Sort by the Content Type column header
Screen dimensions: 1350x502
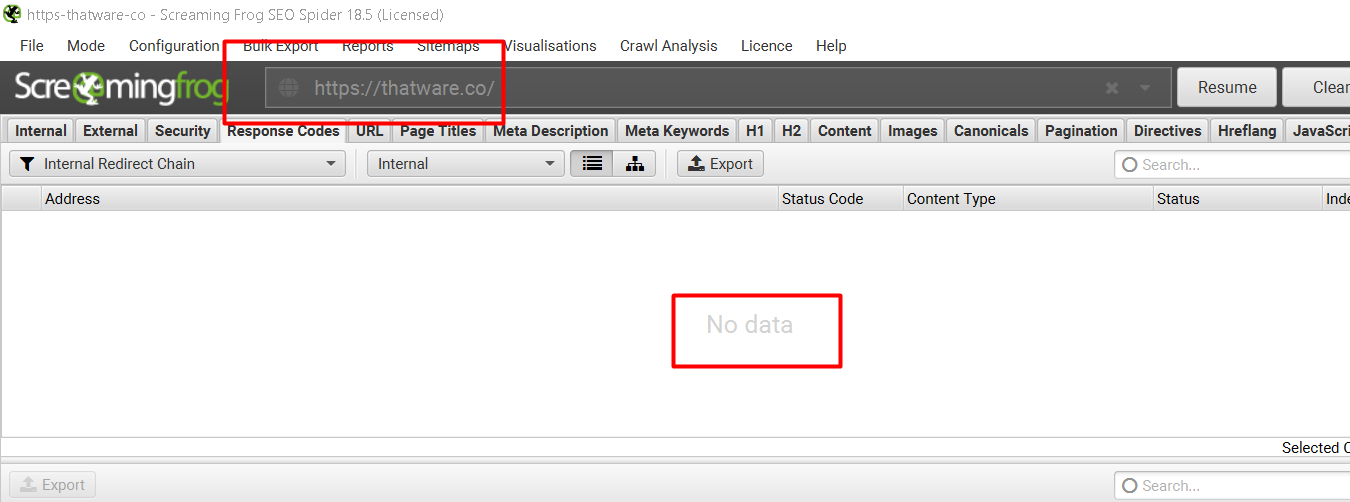(1028, 199)
